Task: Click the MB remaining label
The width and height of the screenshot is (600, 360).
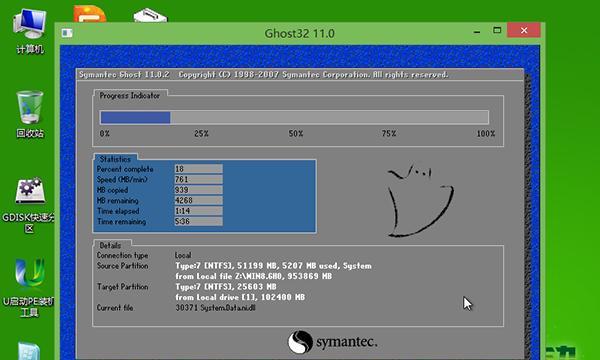Action: pyautogui.click(x=117, y=200)
